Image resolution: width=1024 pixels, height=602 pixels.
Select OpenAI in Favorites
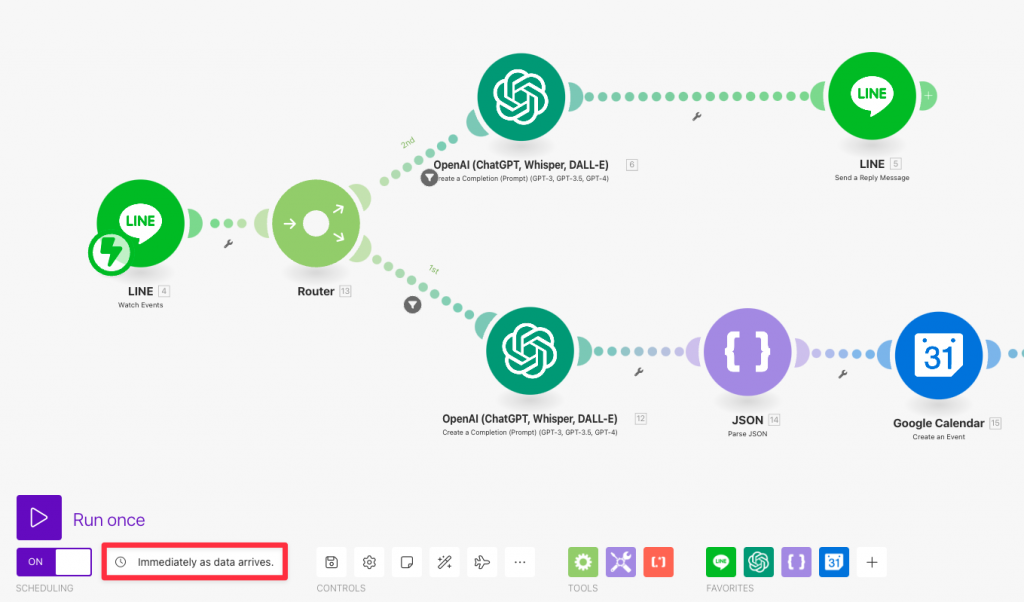(759, 562)
